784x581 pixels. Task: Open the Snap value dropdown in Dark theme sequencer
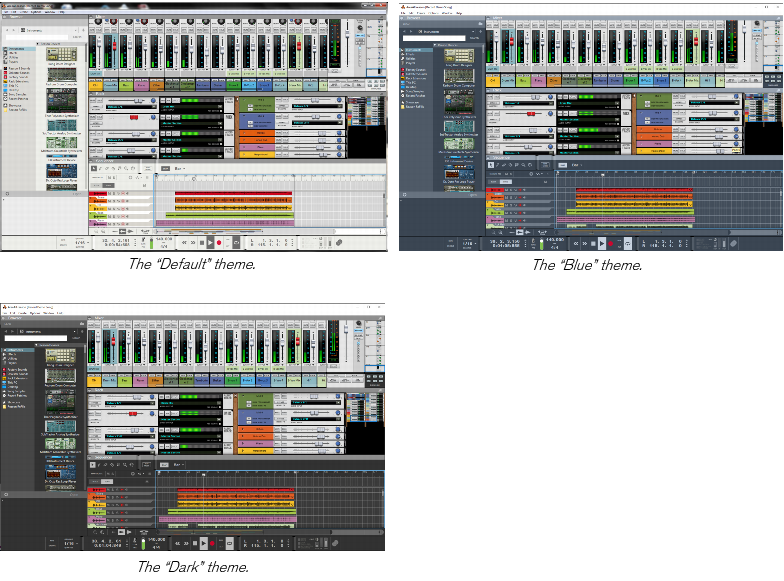tap(180, 465)
